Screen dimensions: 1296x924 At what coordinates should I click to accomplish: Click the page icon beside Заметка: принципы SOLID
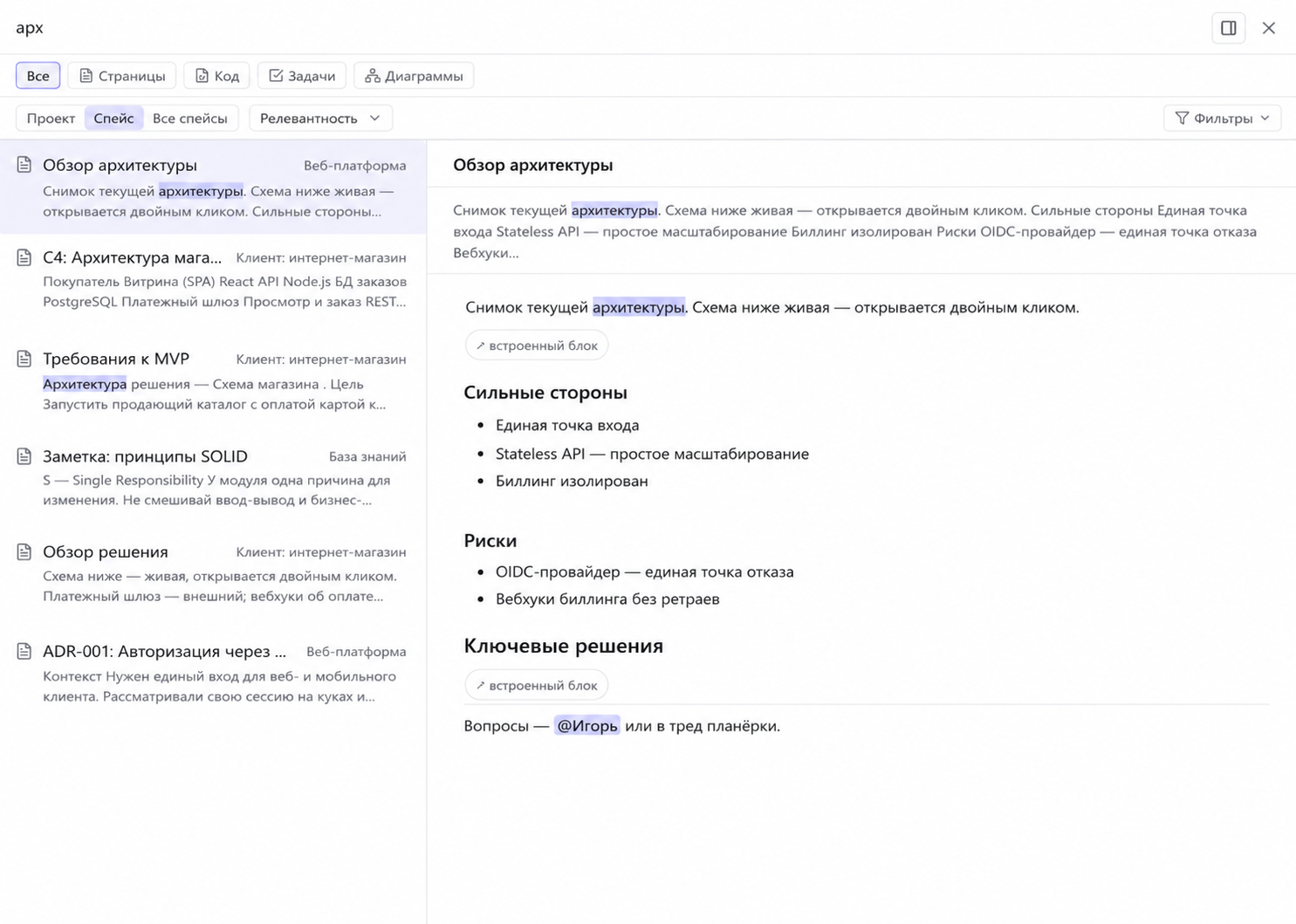(x=24, y=455)
